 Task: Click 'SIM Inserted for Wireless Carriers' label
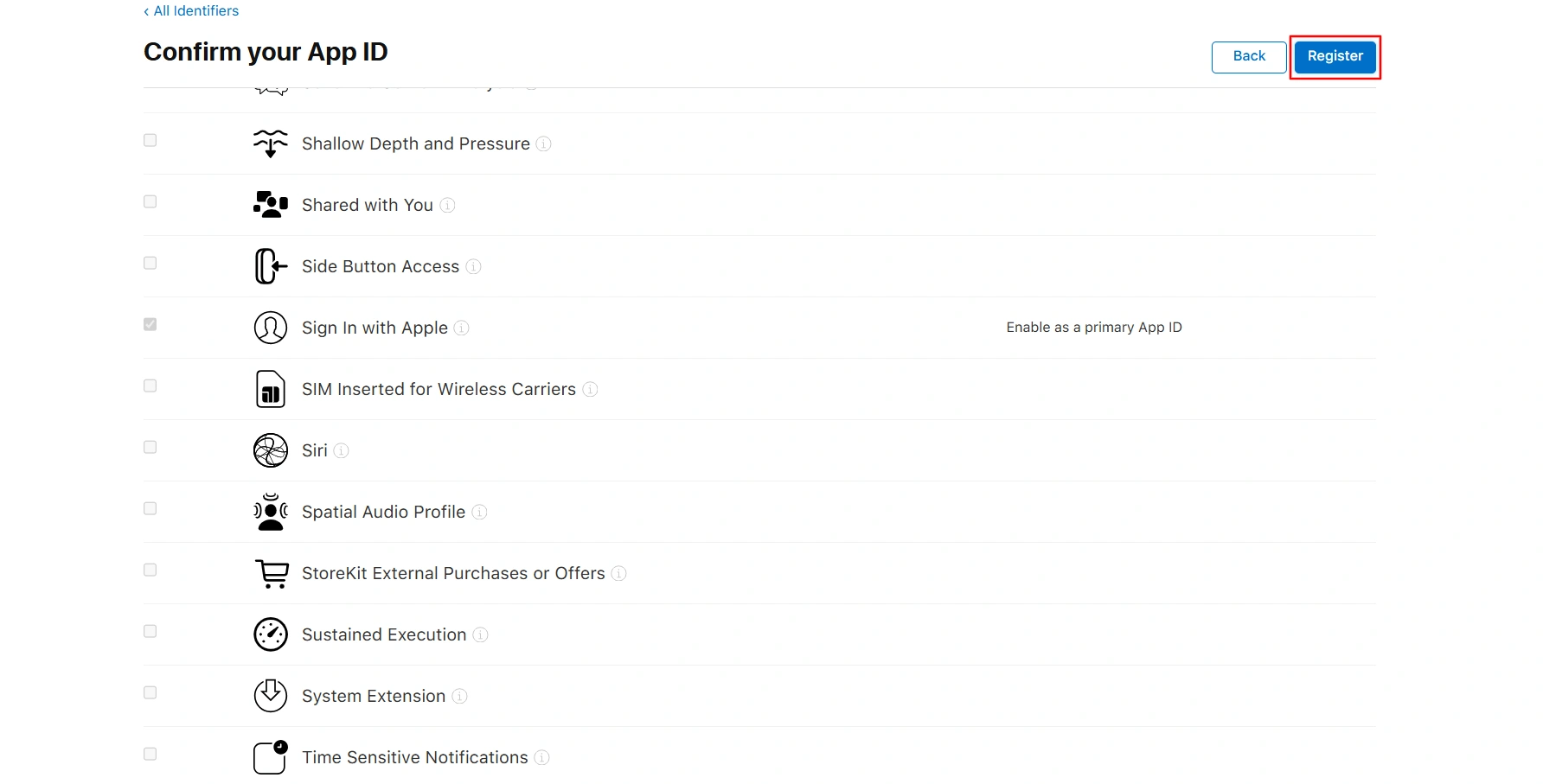point(439,389)
